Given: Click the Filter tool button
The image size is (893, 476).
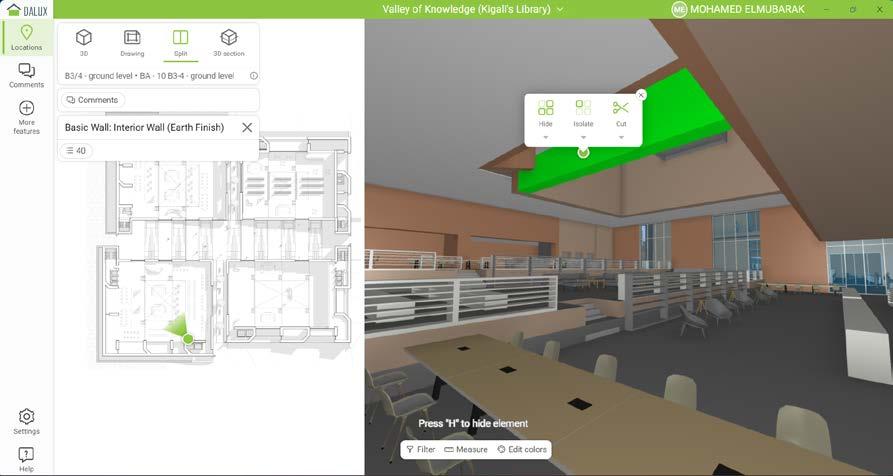Looking at the screenshot, I should tap(421, 449).
